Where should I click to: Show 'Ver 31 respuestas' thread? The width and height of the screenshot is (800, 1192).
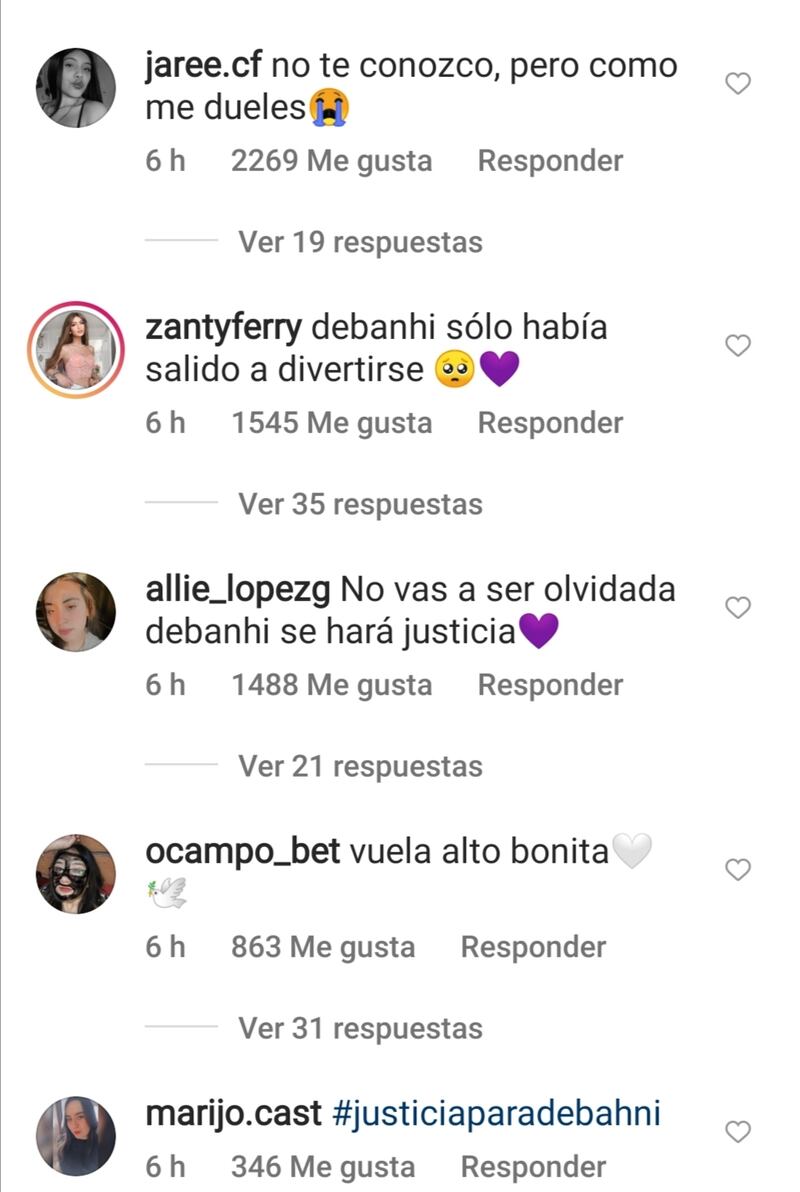click(x=360, y=1029)
